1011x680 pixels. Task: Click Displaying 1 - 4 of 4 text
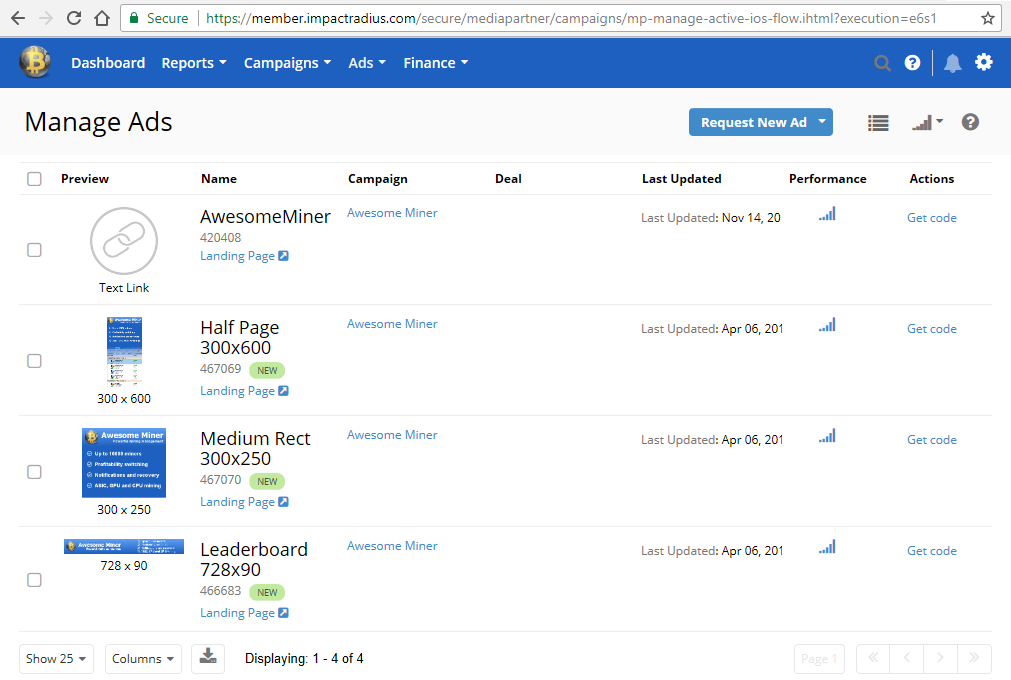pos(304,658)
